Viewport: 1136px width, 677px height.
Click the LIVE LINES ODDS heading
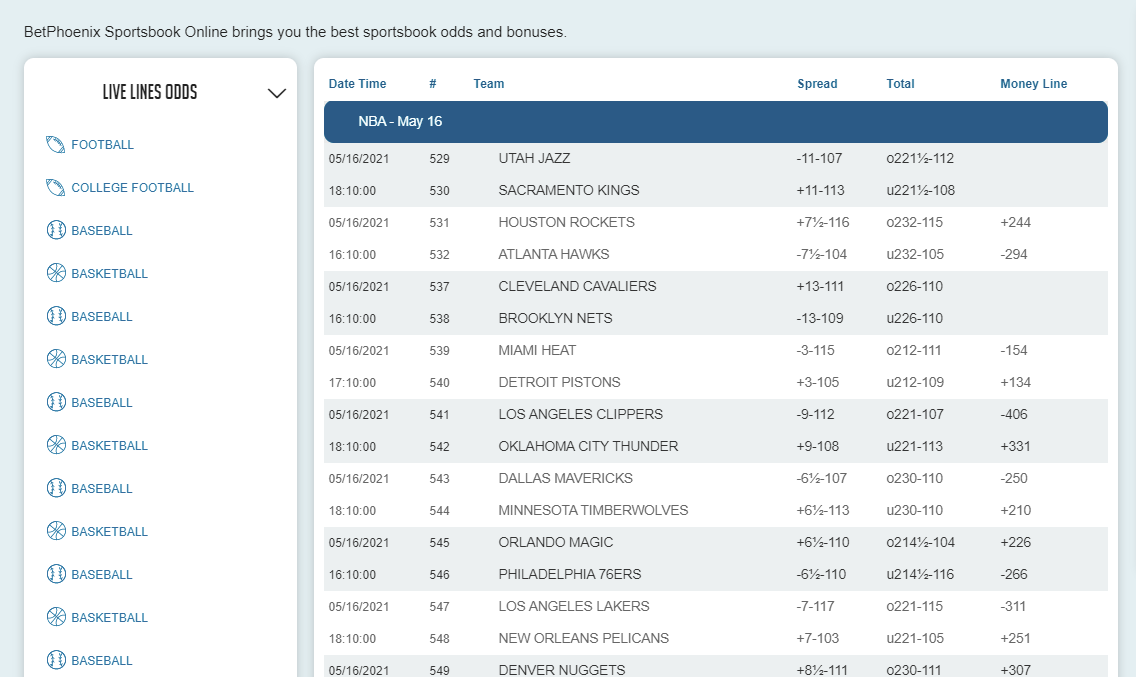pos(150,92)
